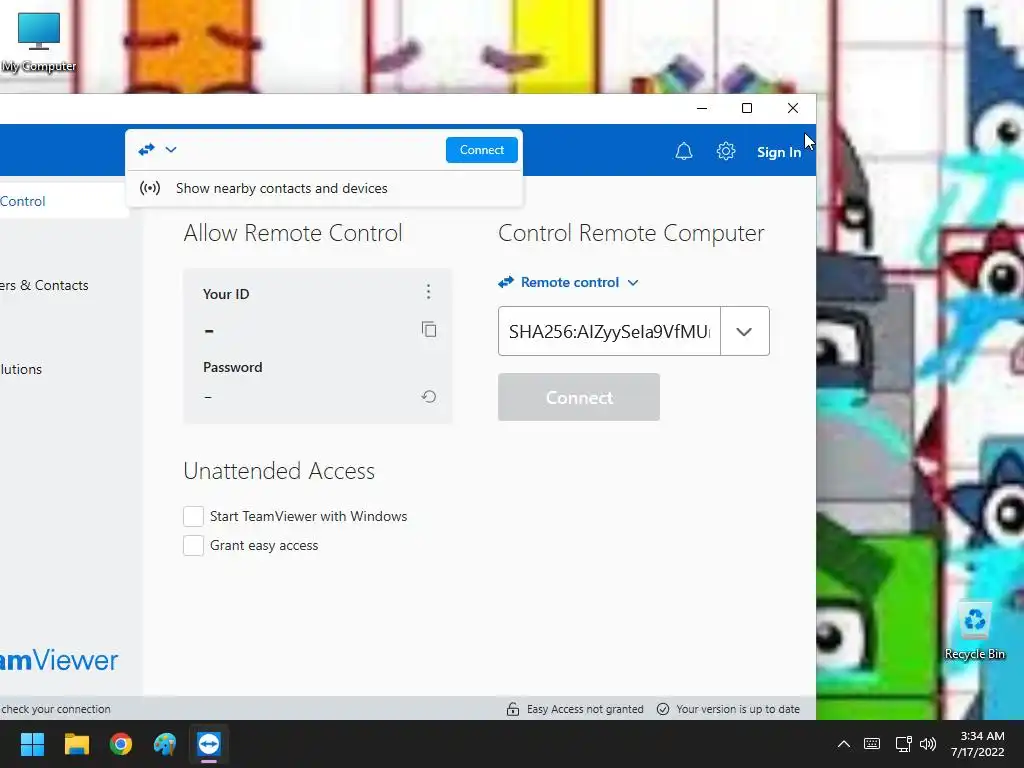Open Paint app from taskbar
The height and width of the screenshot is (768, 1024).
pos(165,744)
